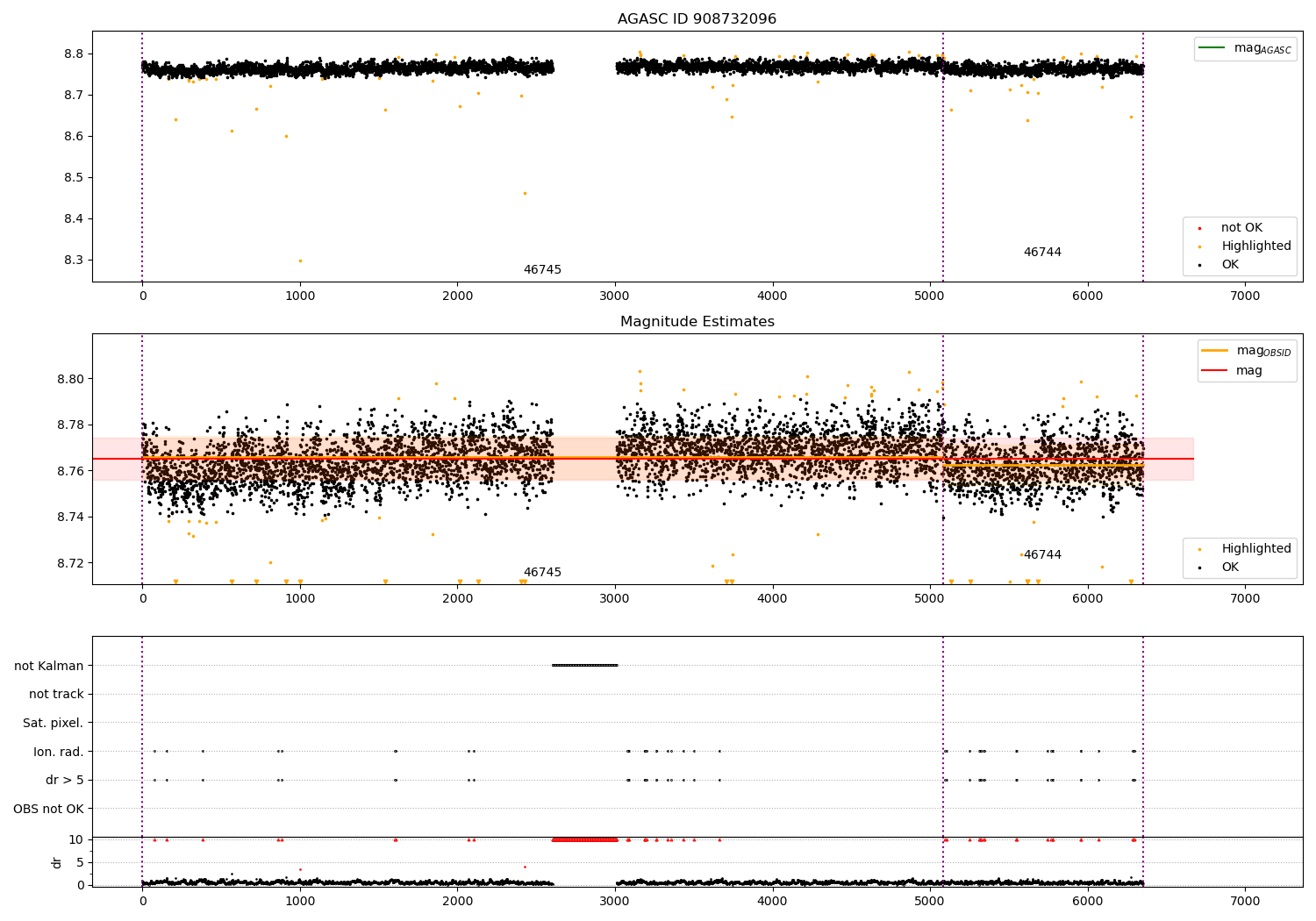The width and height of the screenshot is (1316, 921).
Task: Click the 'not track' row label
Action: pos(56,695)
